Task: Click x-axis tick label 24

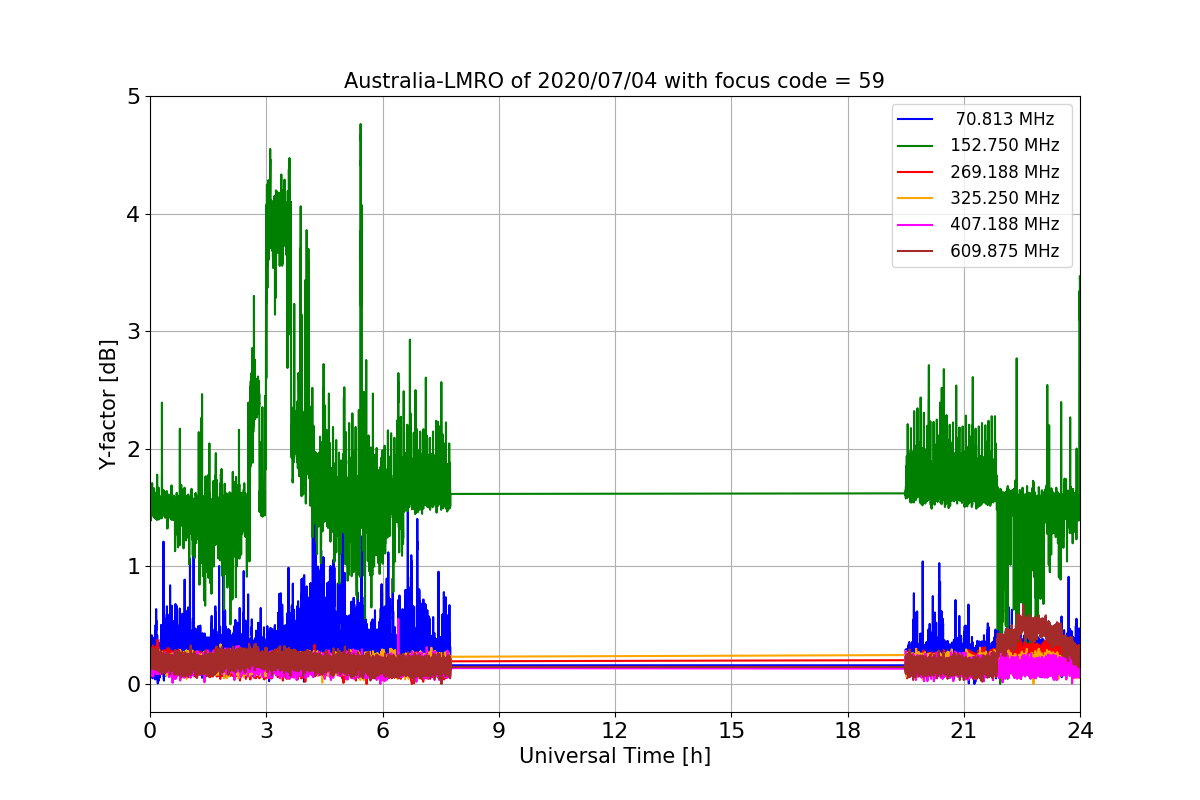Action: point(1080,730)
